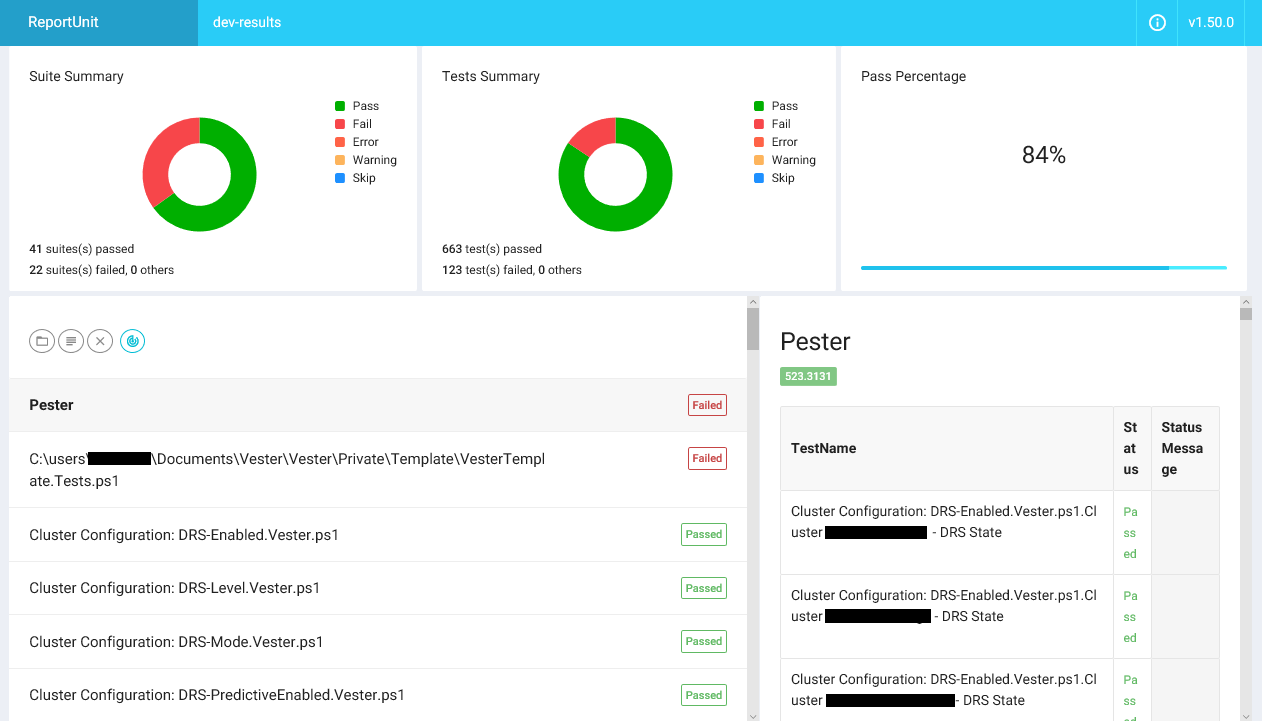Click the suite list scrollbar thumb
This screenshot has height=721, width=1262.
(753, 329)
